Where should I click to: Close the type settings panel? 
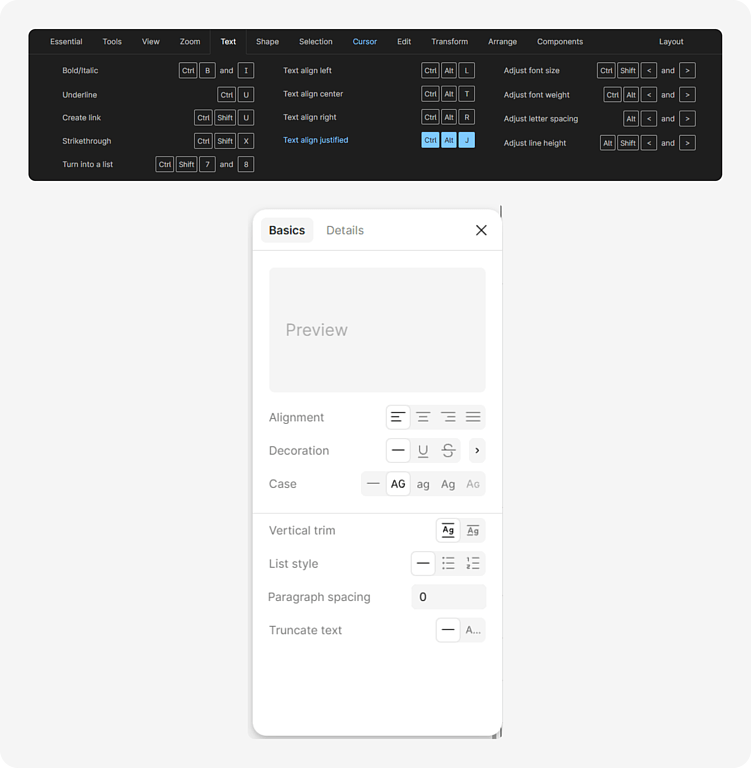coord(481,230)
